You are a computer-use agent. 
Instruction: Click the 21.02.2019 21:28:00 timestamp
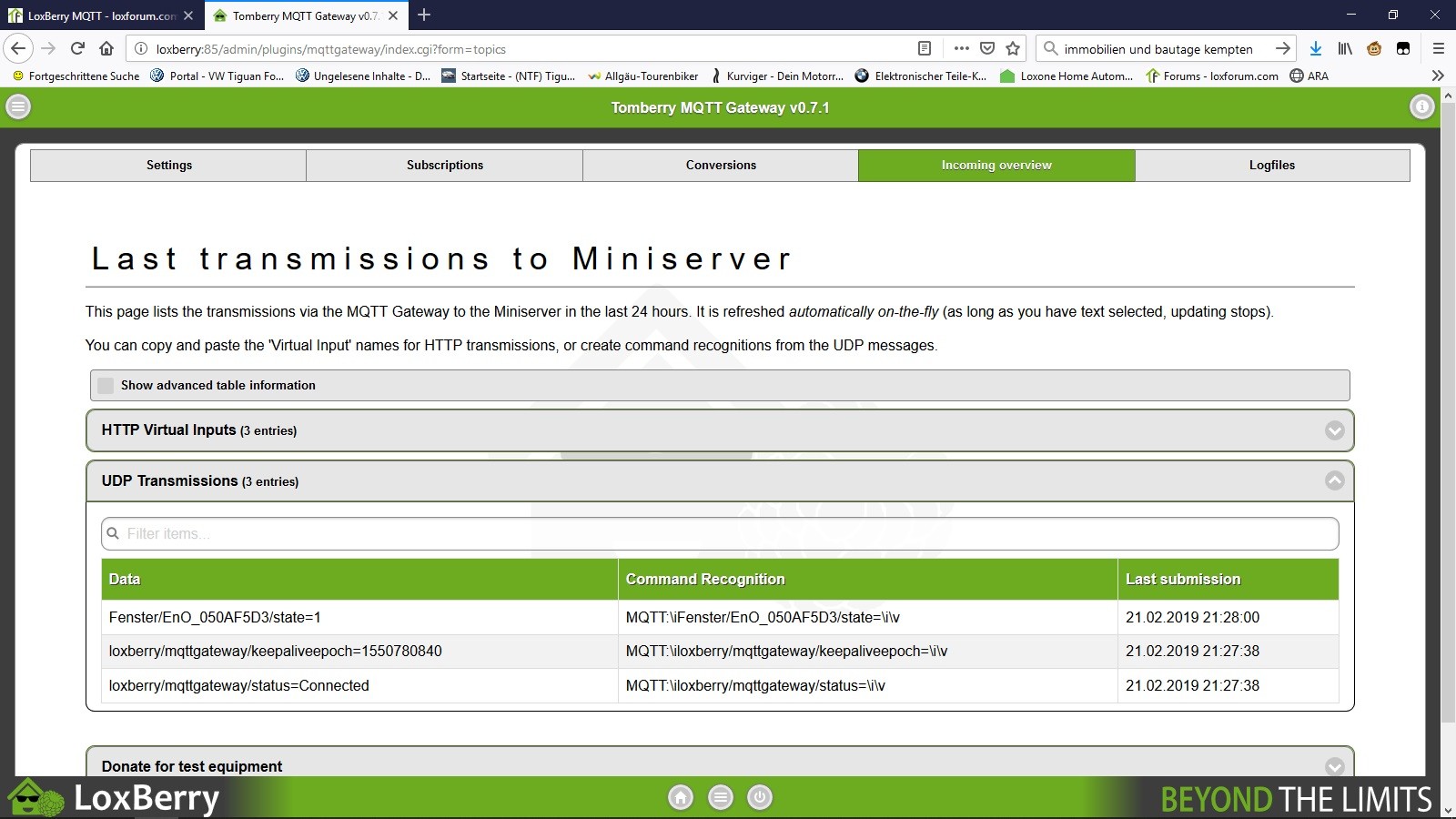pyautogui.click(x=1192, y=618)
